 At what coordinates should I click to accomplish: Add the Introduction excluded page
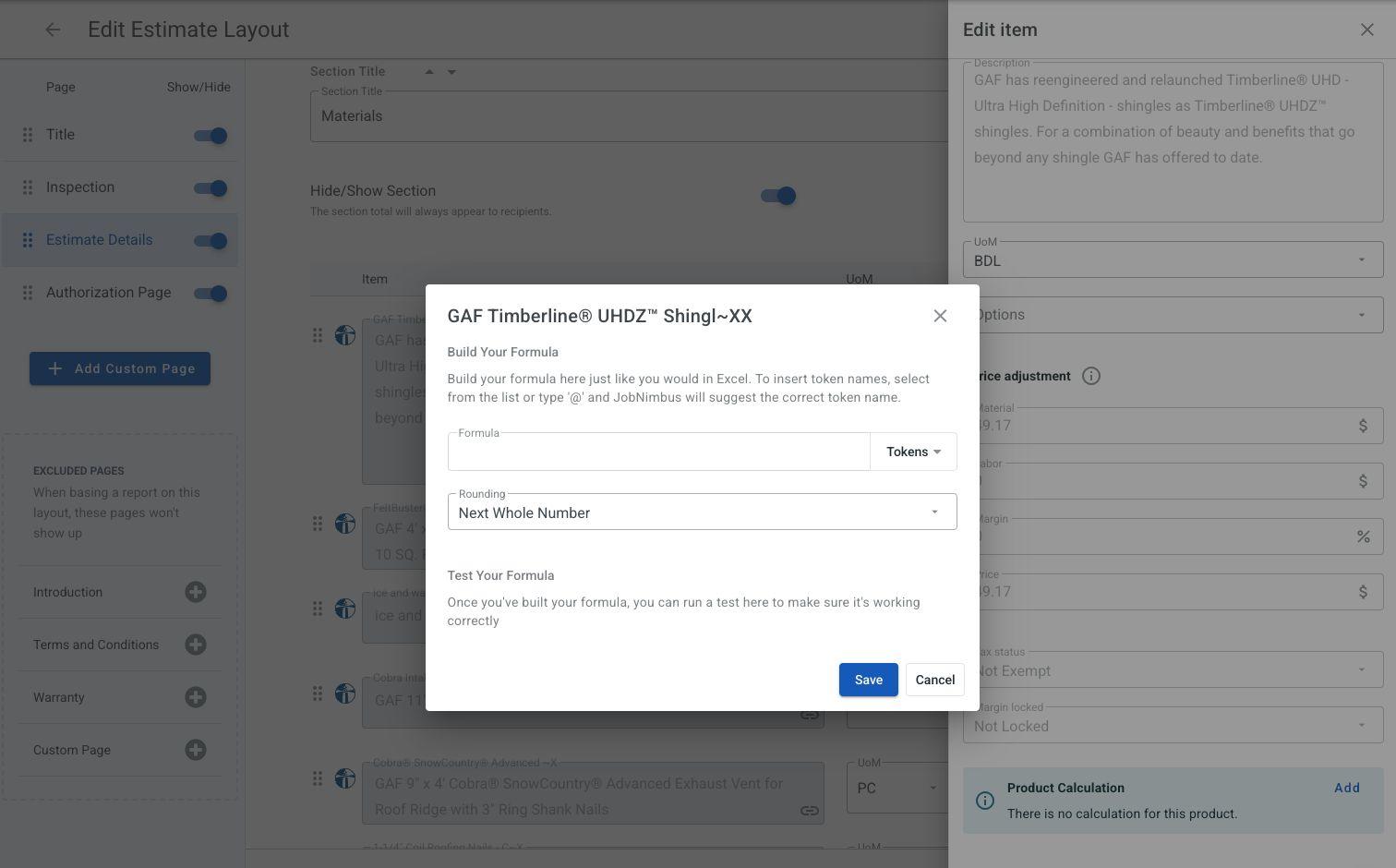(195, 592)
